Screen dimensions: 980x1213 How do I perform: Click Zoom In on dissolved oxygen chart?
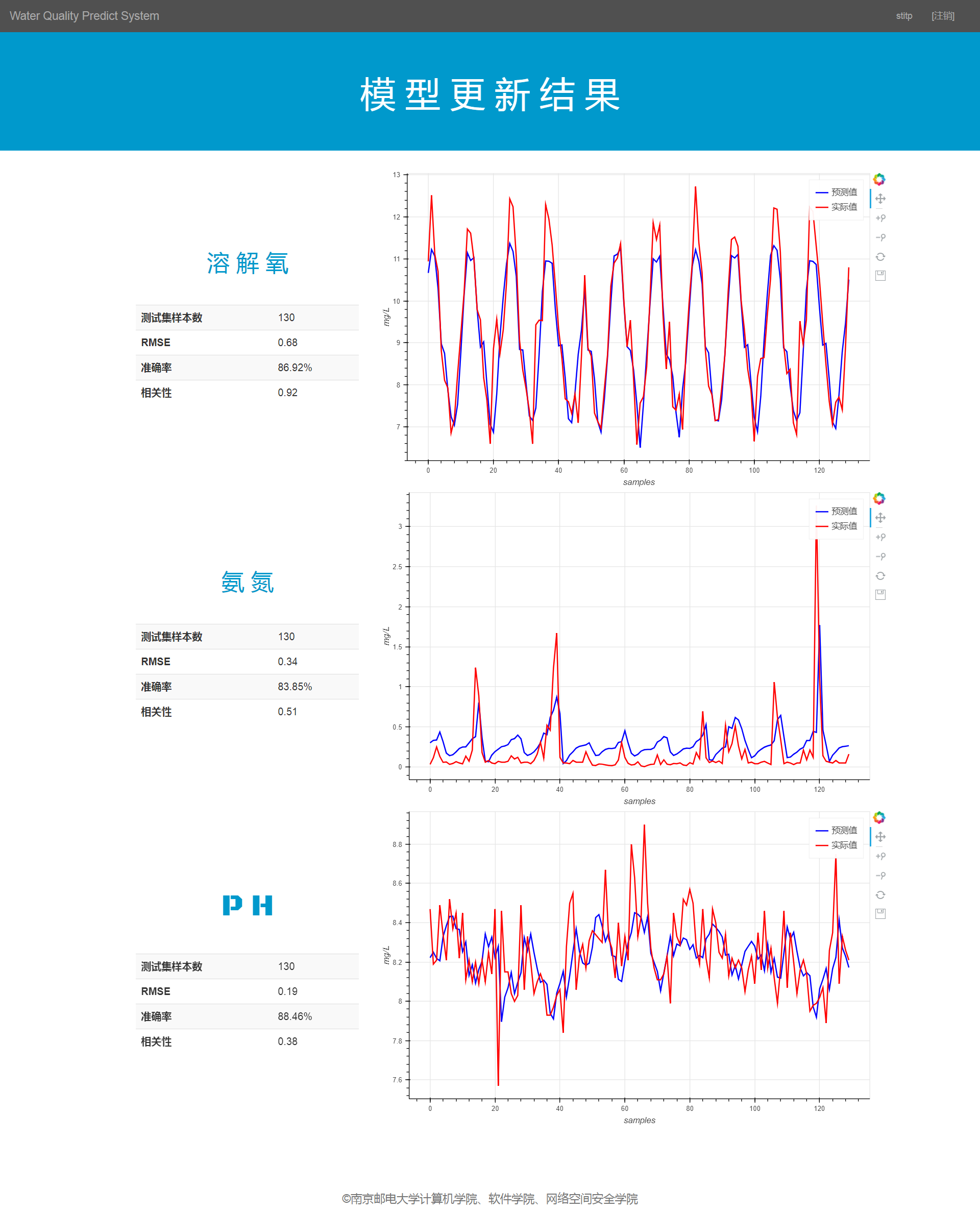880,218
